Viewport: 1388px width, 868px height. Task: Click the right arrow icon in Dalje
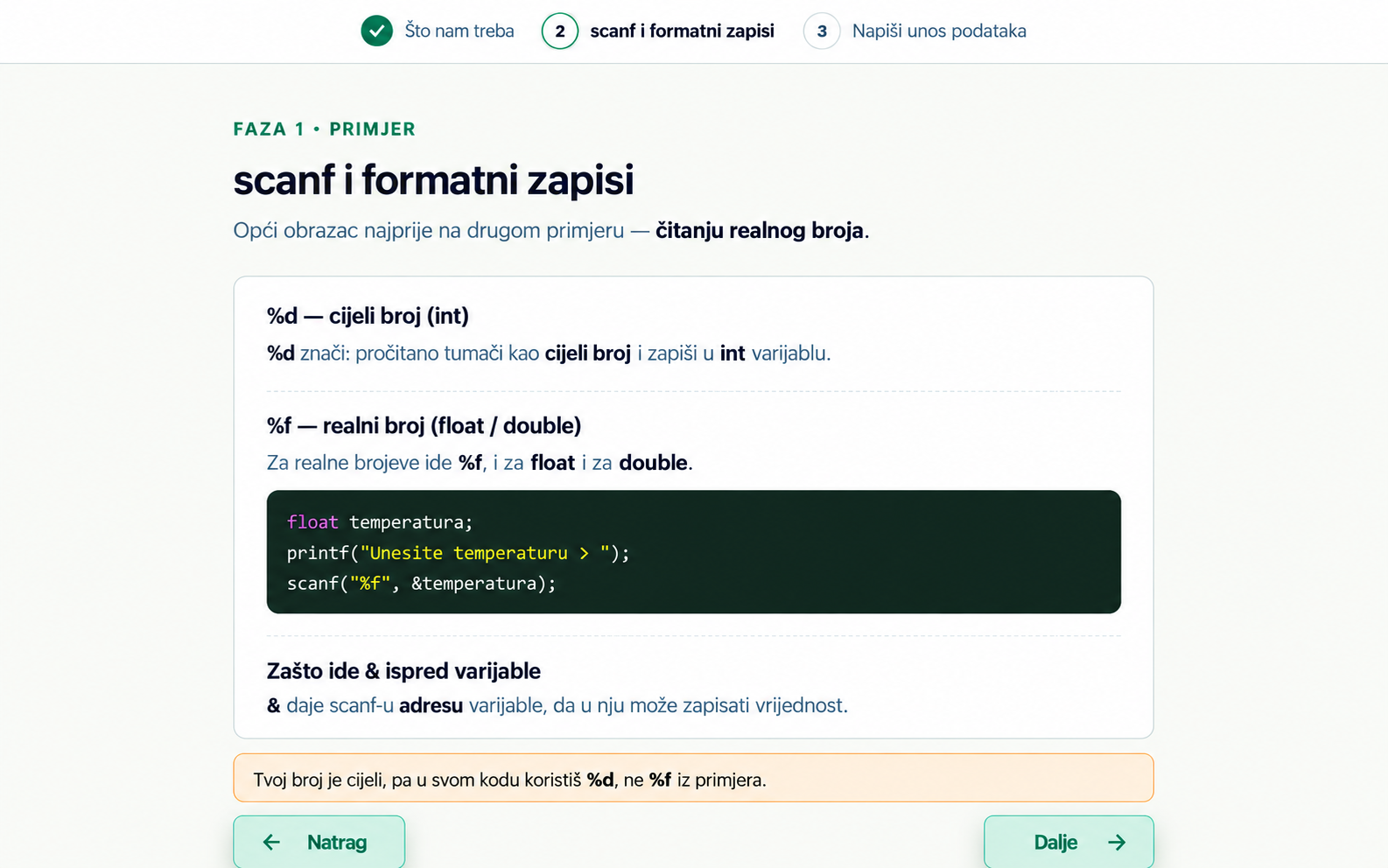(x=1117, y=842)
